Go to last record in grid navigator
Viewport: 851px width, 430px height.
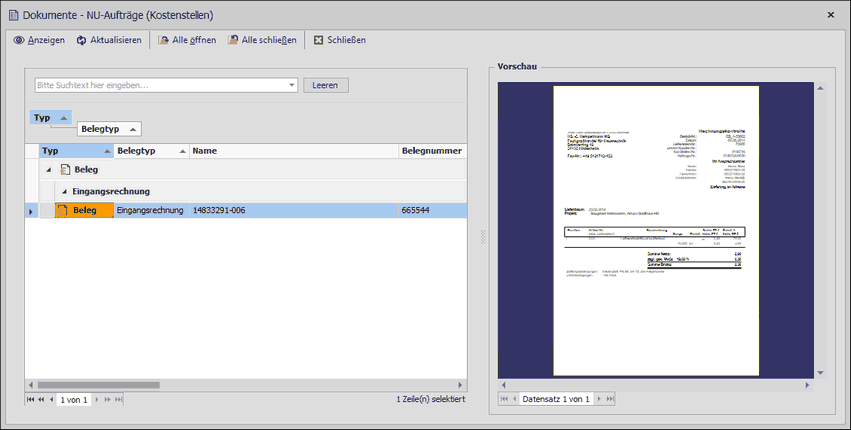tap(119, 400)
